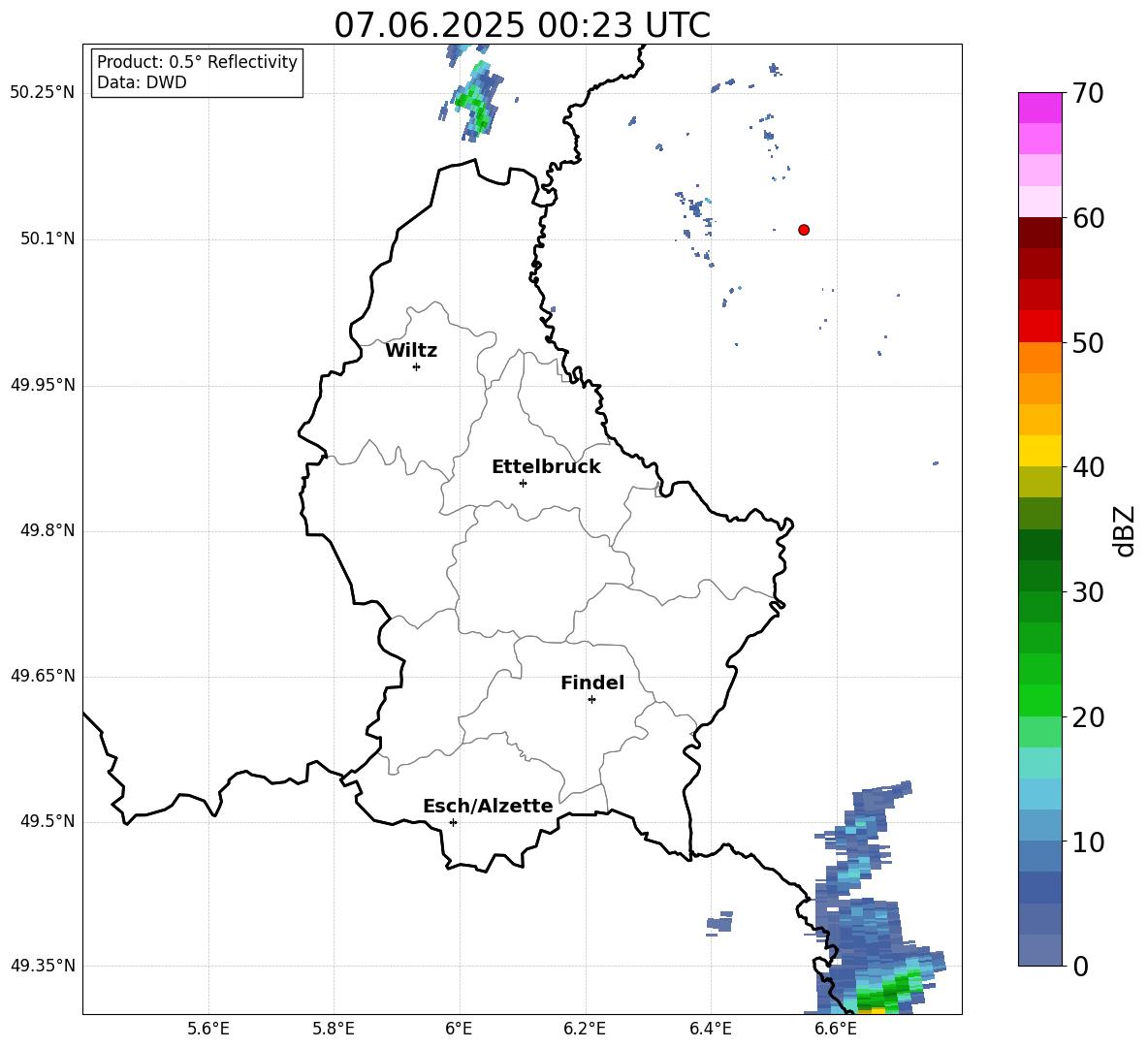Click longitude label 6°E
Viewport: 1148px width, 1048px height.
[x=459, y=1029]
